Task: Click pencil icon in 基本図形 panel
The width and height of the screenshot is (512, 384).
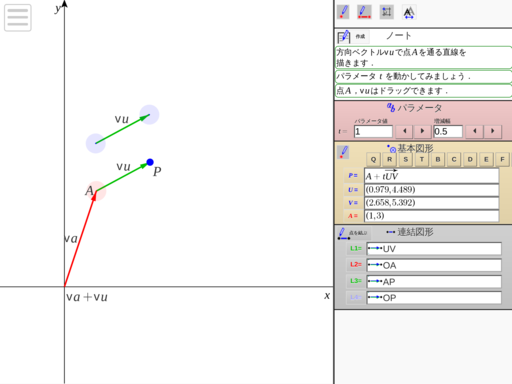Action: point(343,152)
